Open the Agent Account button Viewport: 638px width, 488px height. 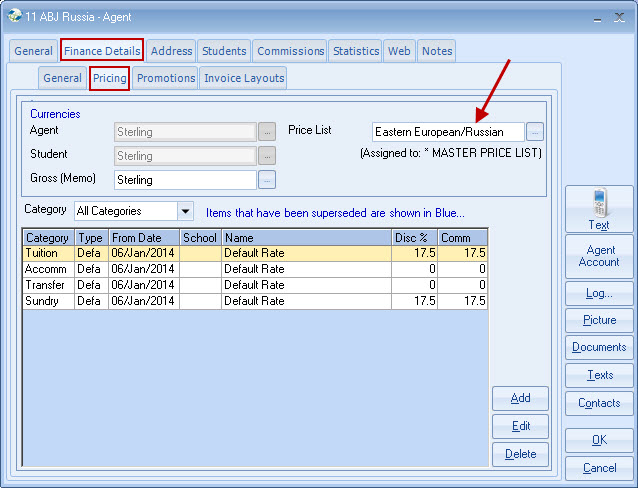(x=598, y=256)
